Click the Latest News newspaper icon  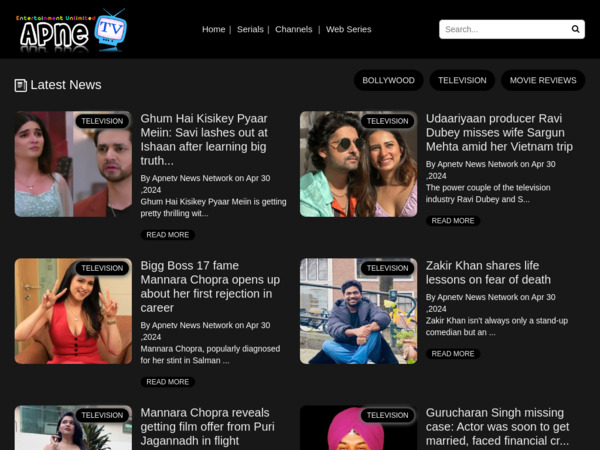(x=21, y=85)
